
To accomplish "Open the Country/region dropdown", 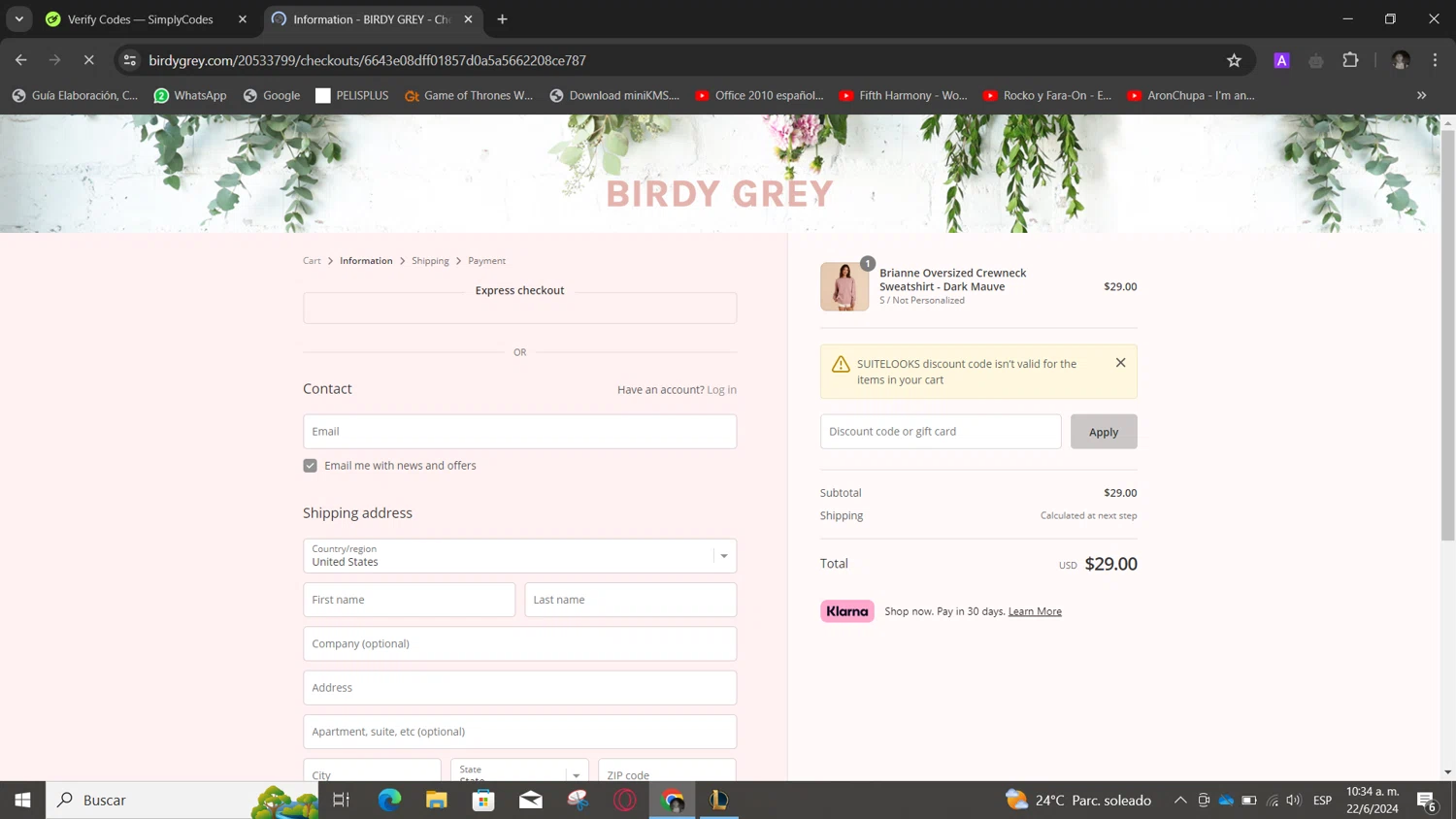I will pyautogui.click(x=519, y=556).
